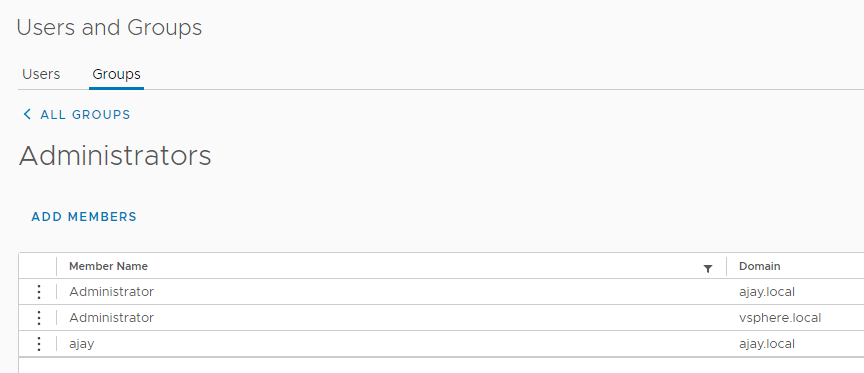Click the divider between Member Name and Domain
This screenshot has width=864, height=373.
(x=726, y=266)
